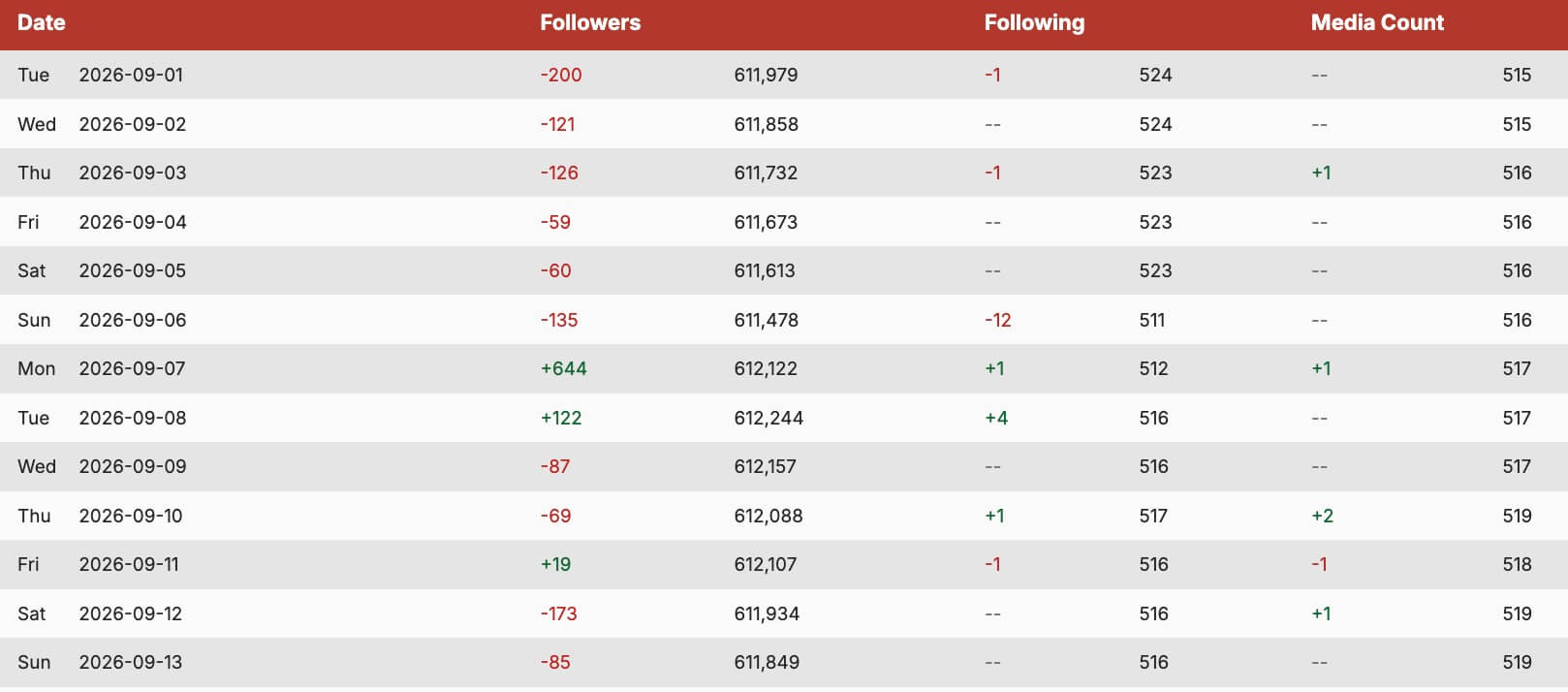Click follower total 611,849
1568x692 pixels.
(x=767, y=663)
